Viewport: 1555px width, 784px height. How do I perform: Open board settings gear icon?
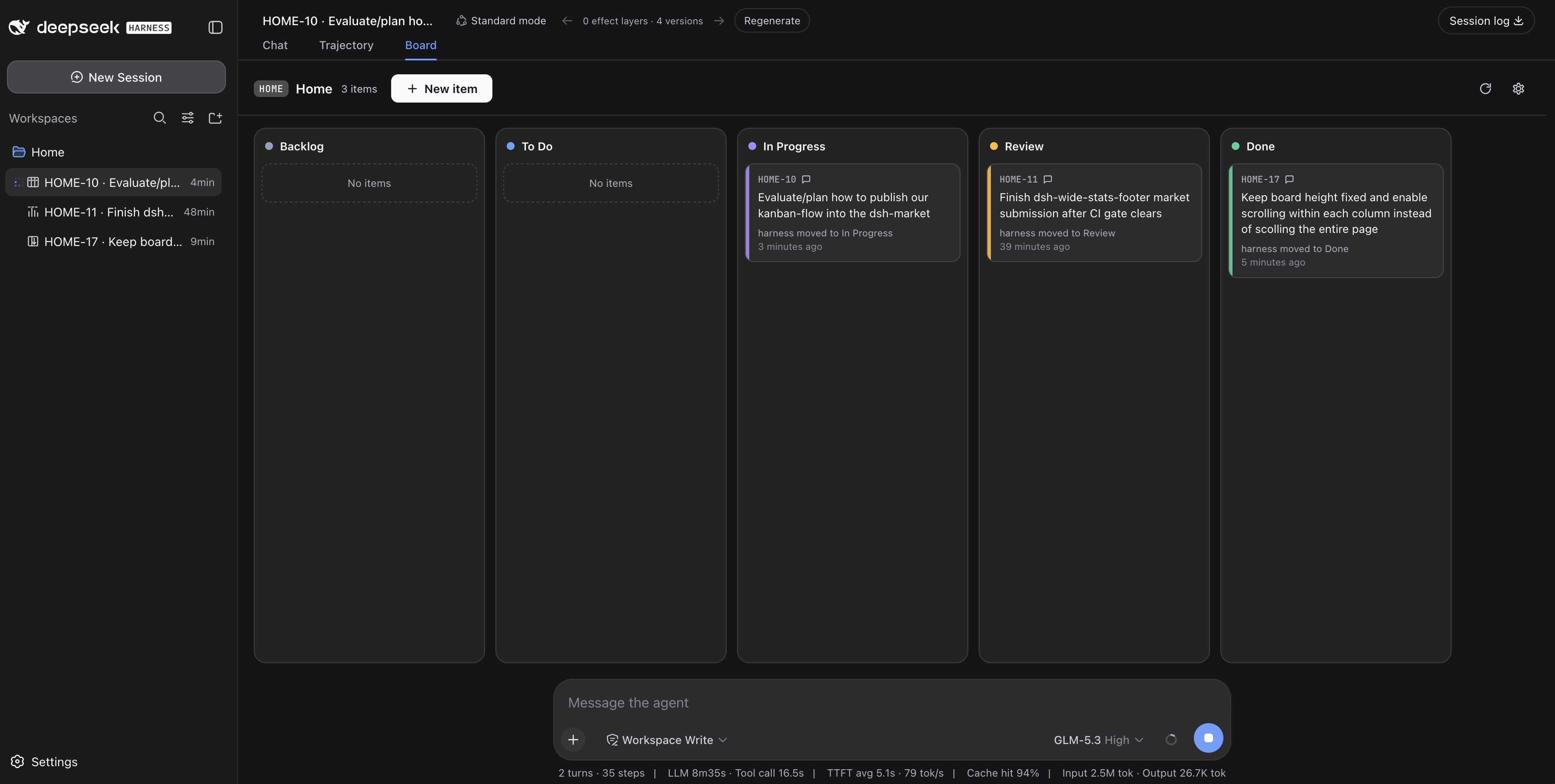tap(1519, 89)
